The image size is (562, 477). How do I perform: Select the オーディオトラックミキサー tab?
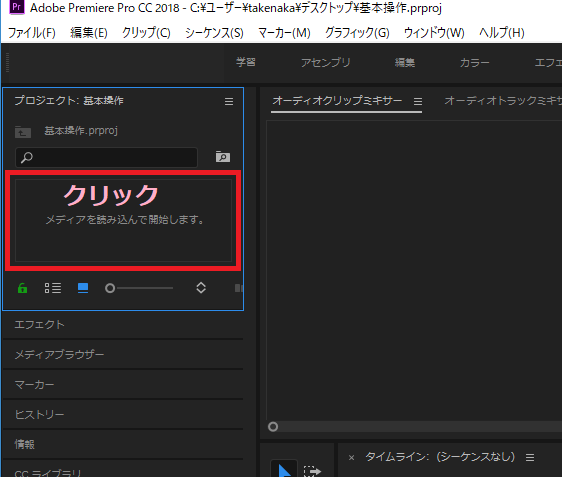pyautogui.click(x=503, y=101)
